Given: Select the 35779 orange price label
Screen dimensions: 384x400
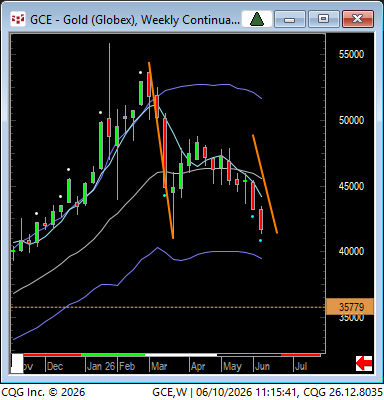Looking at the screenshot, I should 350,307.
